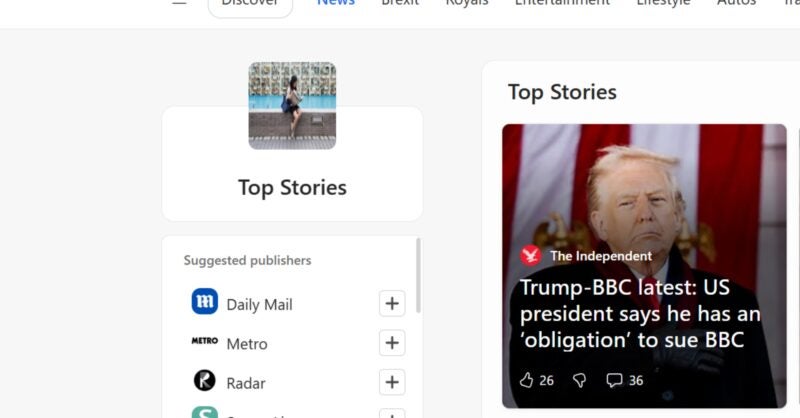800x418 pixels.
Task: Go to the Brexit tab
Action: tap(400, 3)
